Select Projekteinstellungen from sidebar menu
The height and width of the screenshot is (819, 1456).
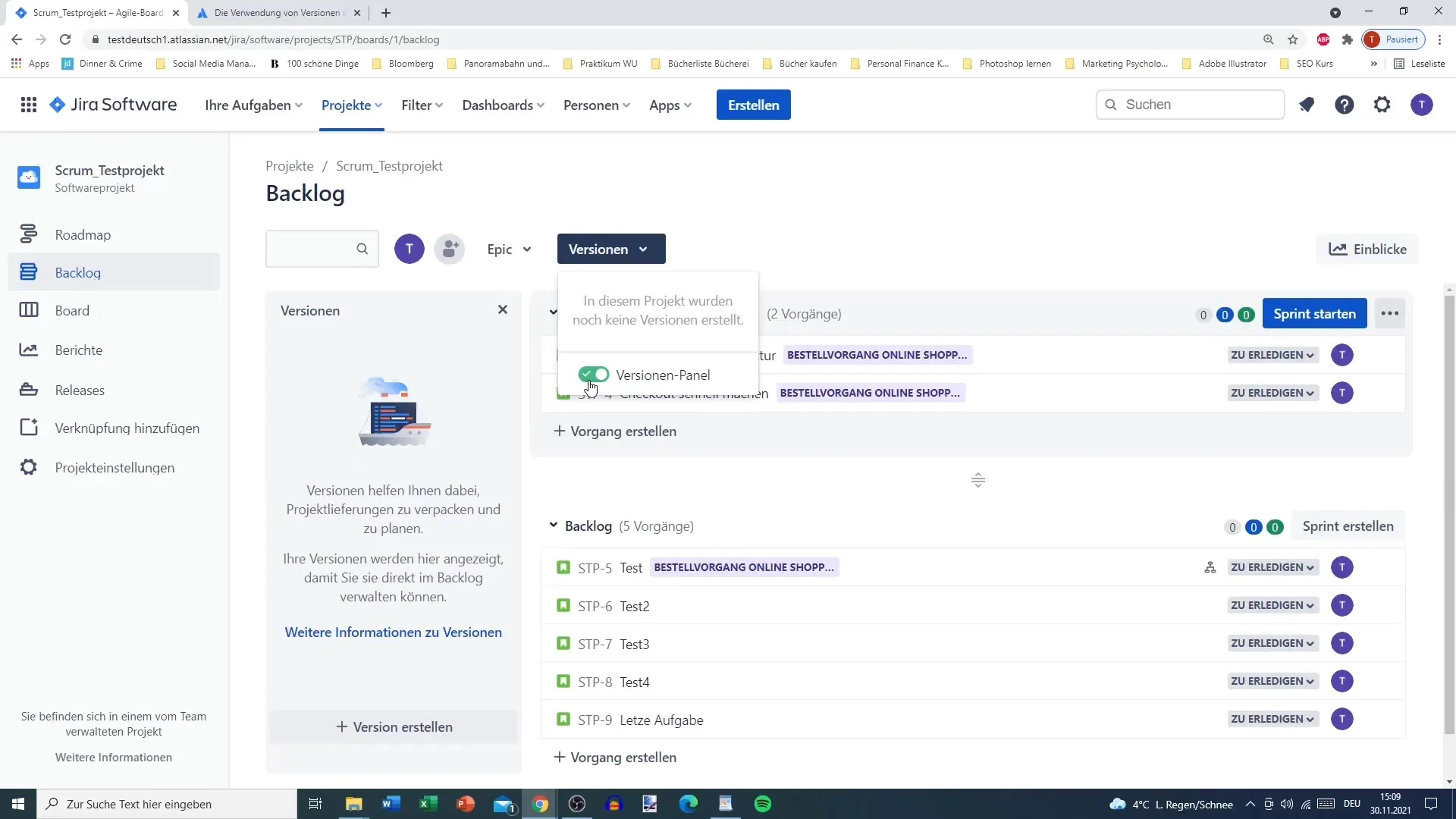click(115, 467)
